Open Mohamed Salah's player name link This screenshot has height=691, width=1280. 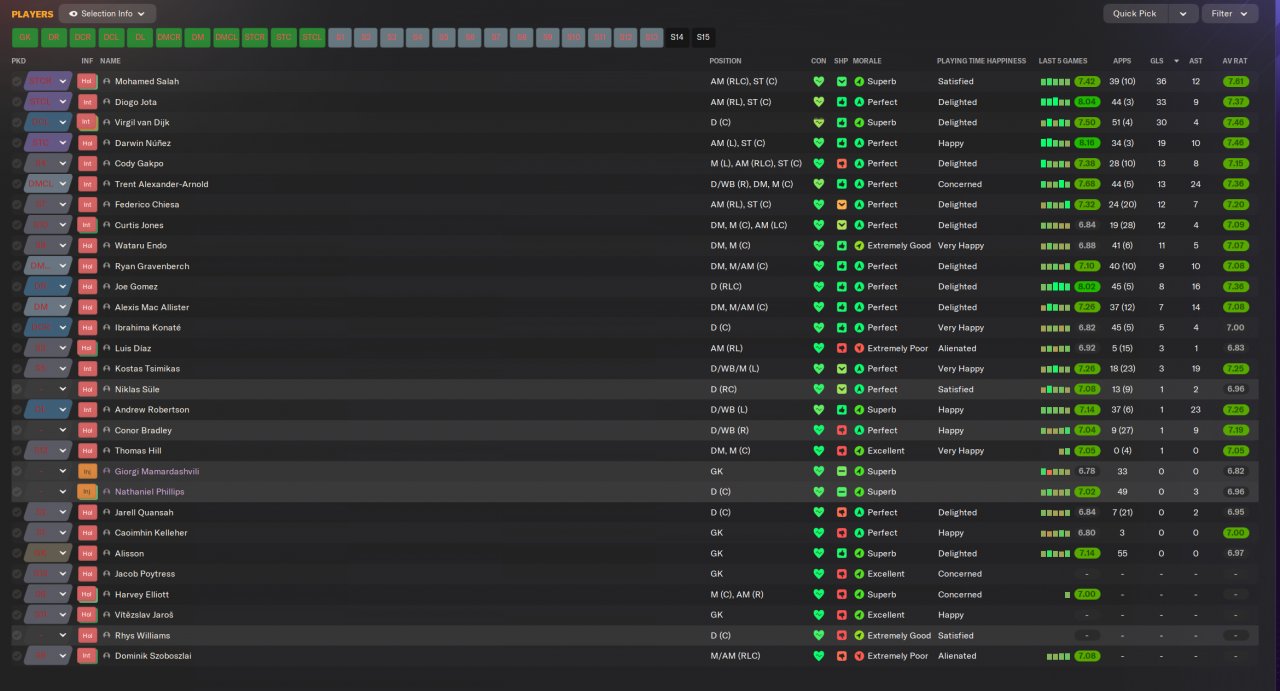(147, 81)
